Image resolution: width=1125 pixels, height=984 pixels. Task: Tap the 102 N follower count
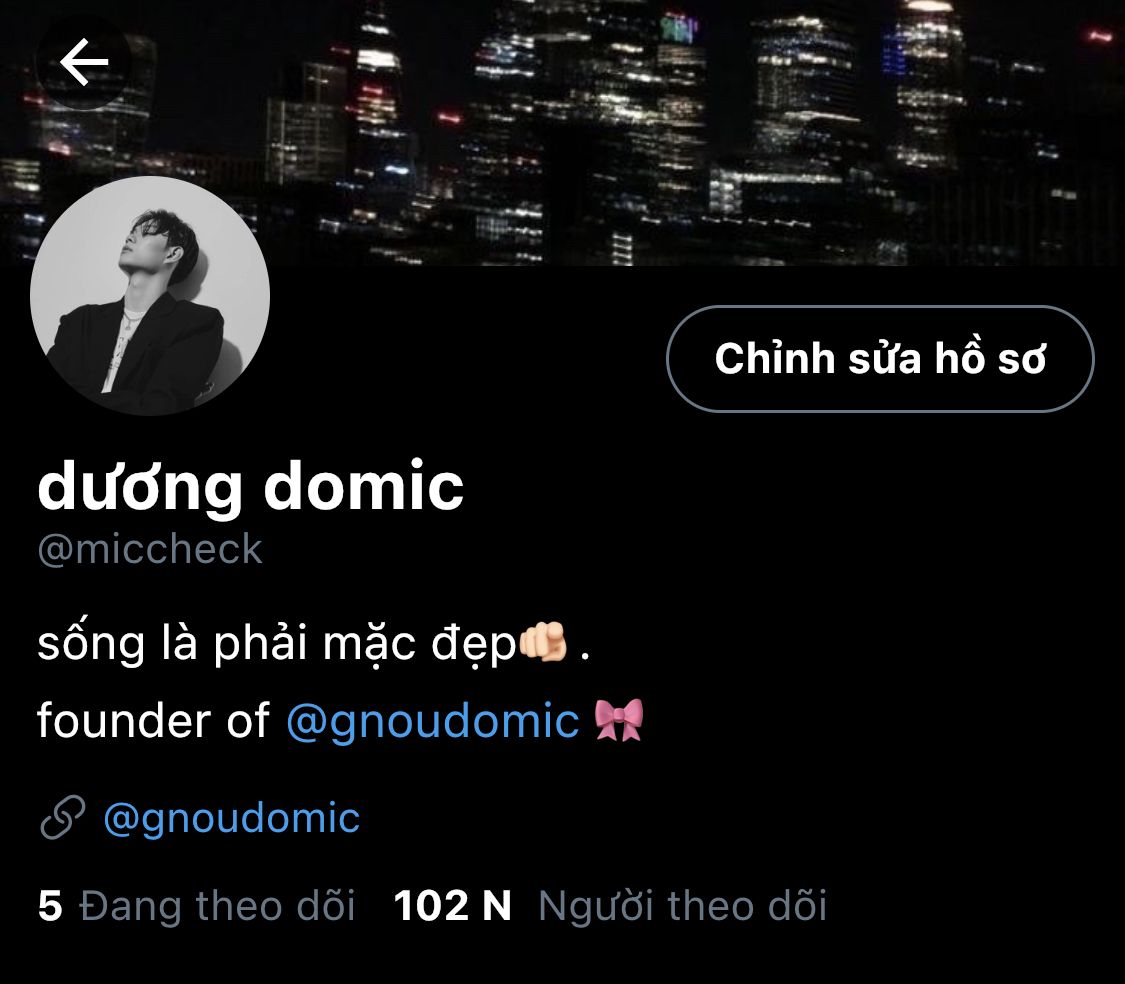453,906
